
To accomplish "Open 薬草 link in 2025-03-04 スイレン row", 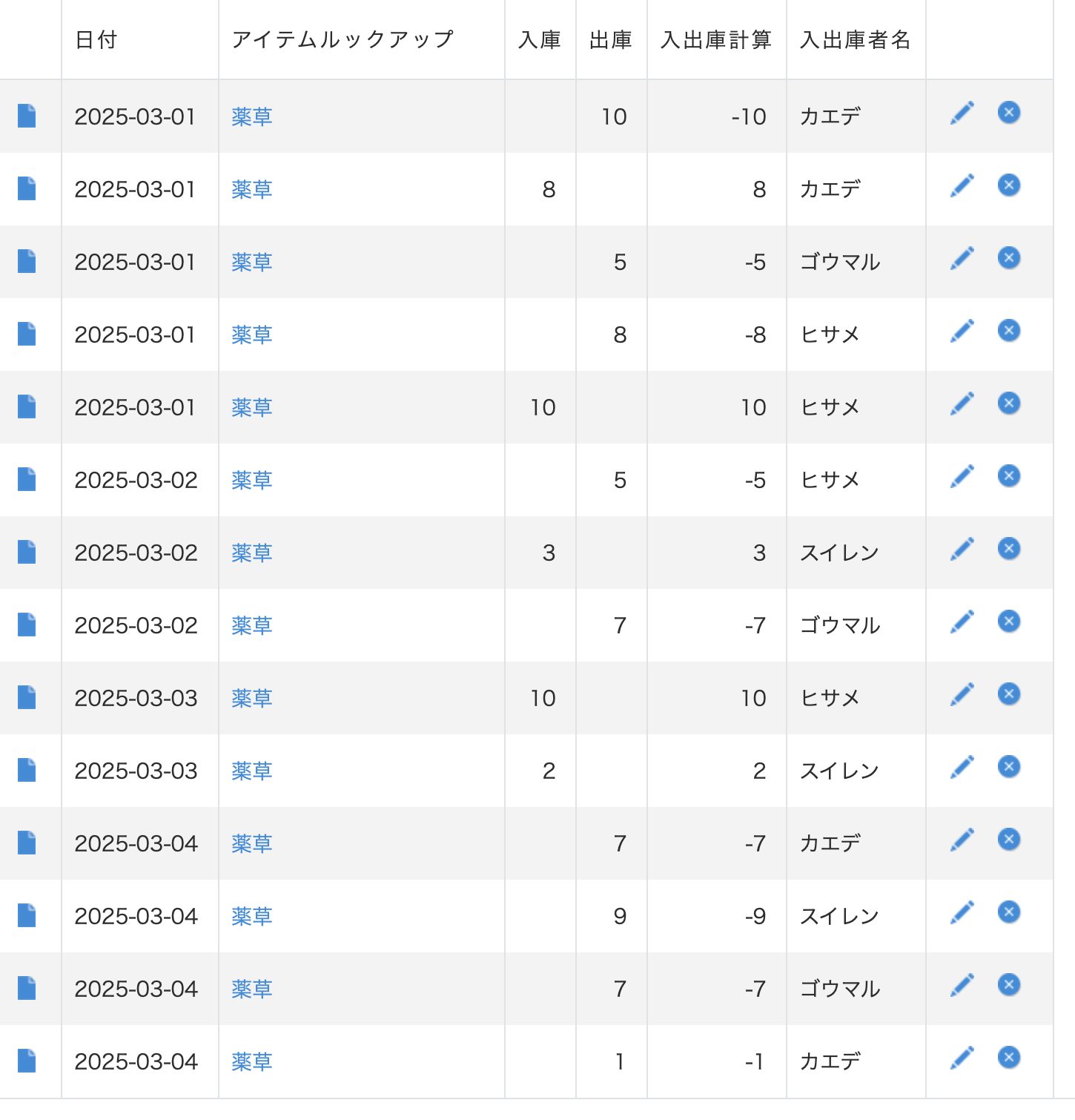I will click(x=252, y=916).
